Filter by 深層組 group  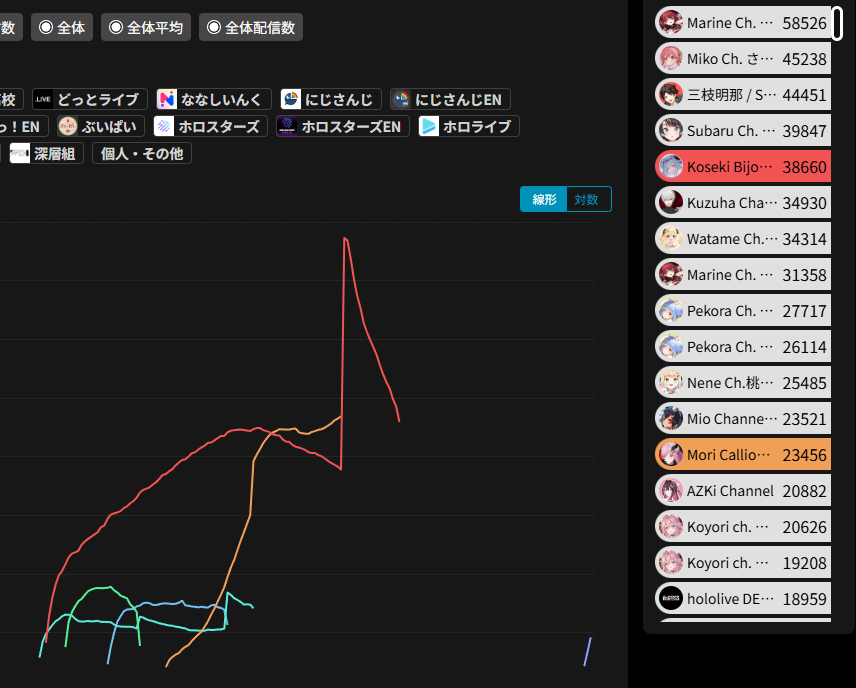click(46, 153)
